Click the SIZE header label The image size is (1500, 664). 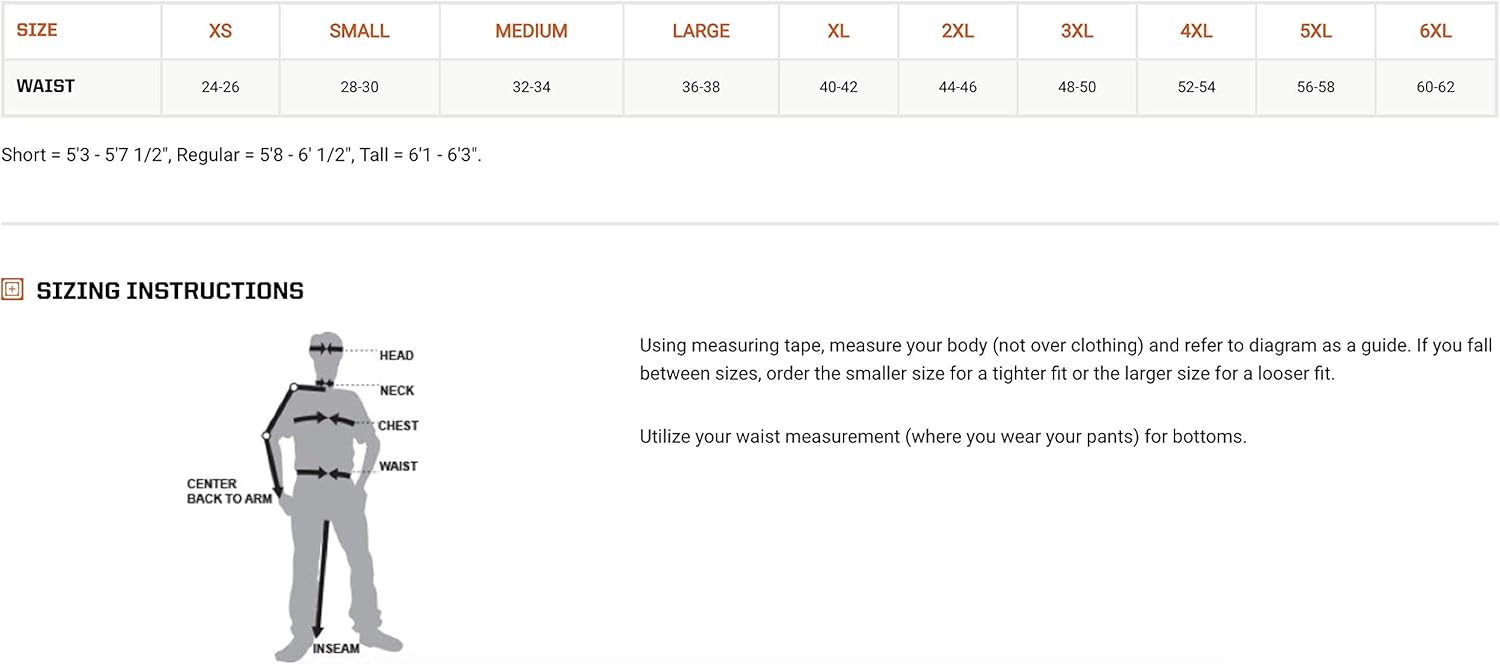point(37,30)
